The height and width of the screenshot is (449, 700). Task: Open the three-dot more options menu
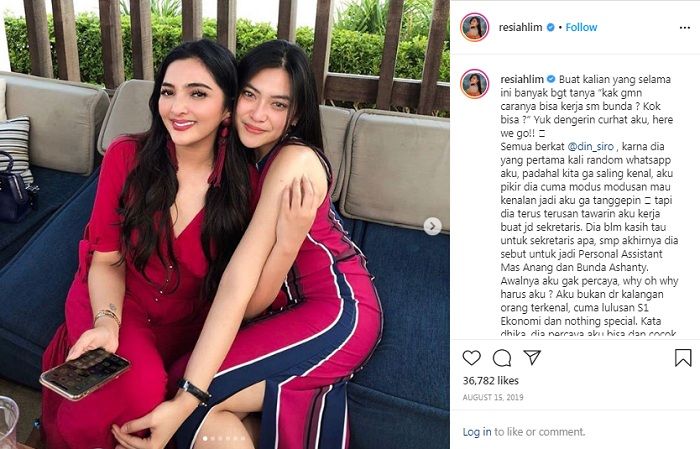[685, 28]
